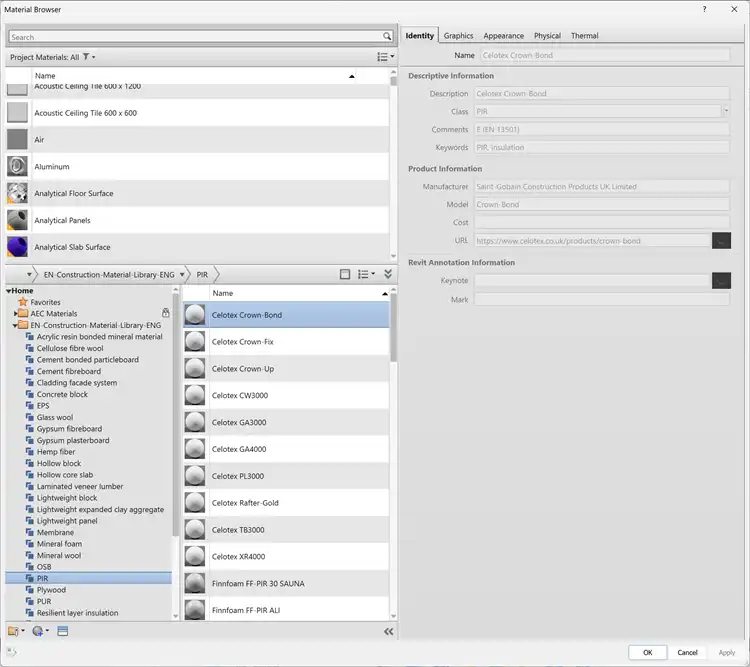Viewport: 750px width, 667px height.
Task: Collapse the EN-Construction-Material-Library-ENG folder
Action: [x=15, y=325]
